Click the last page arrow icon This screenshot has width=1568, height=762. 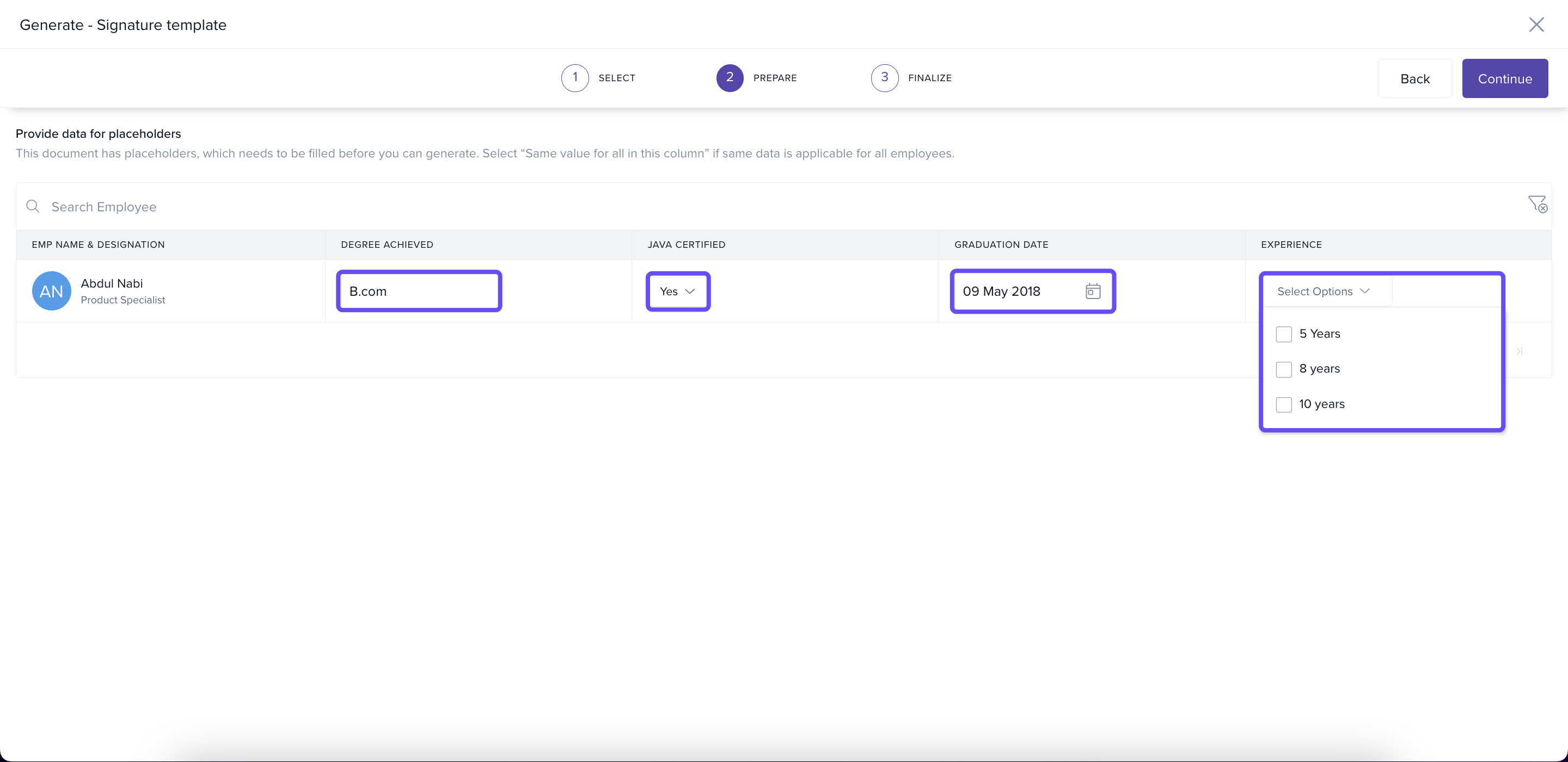pos(1520,351)
